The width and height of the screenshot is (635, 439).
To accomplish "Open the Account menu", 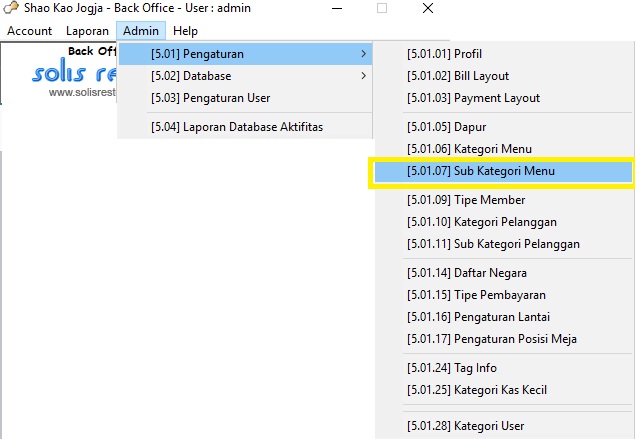I will tap(29, 31).
